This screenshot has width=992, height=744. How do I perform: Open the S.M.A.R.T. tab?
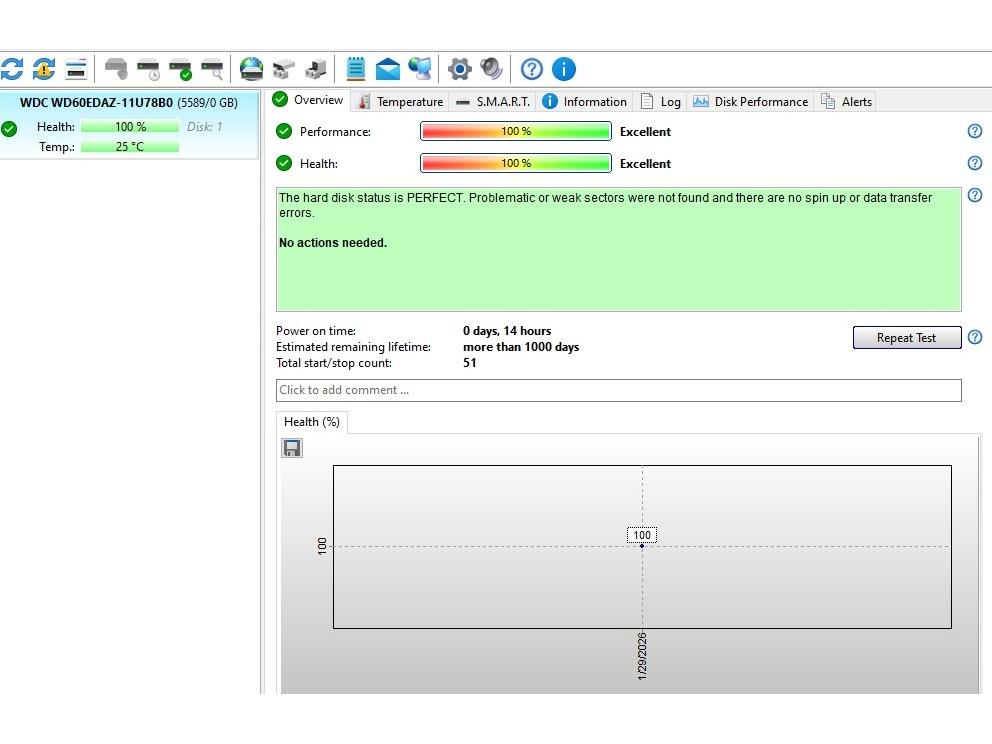coord(493,102)
